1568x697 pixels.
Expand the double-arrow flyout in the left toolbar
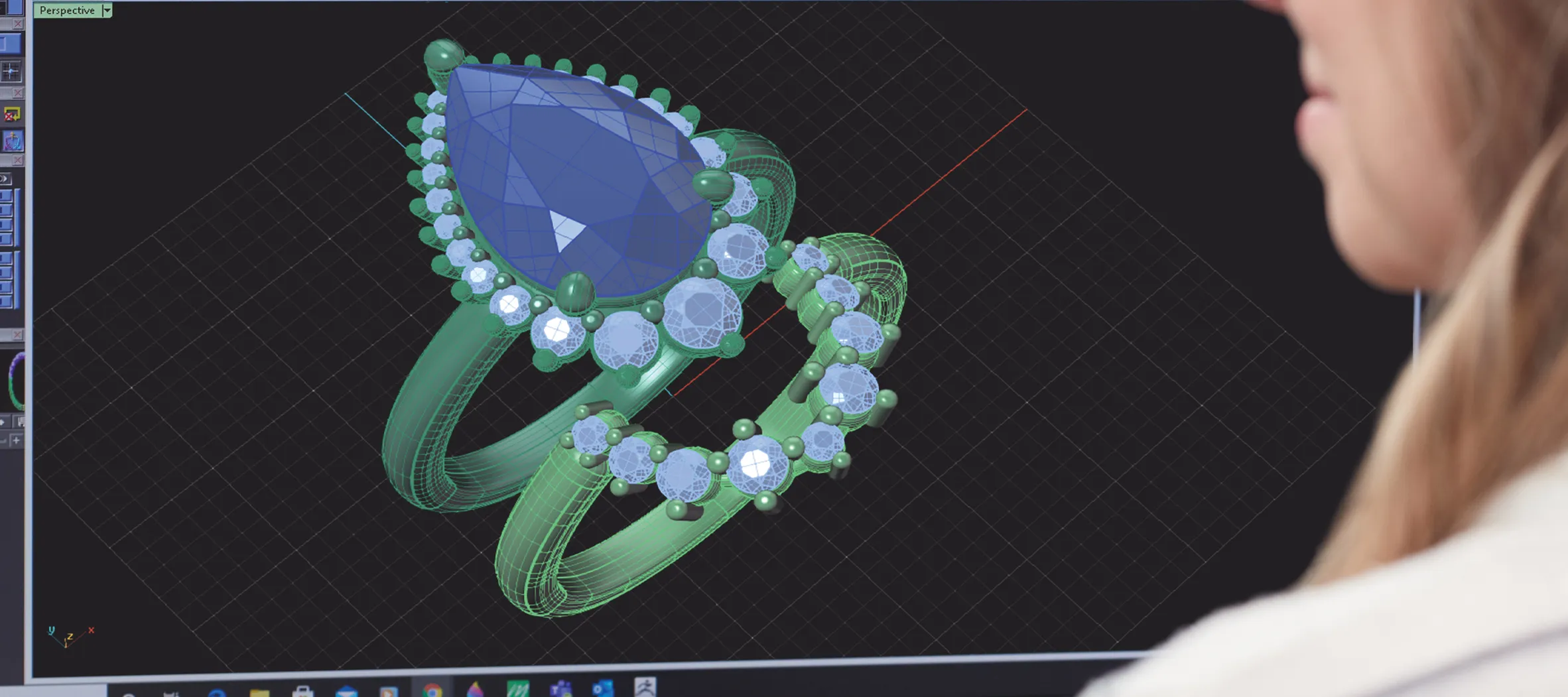(x=6, y=180)
